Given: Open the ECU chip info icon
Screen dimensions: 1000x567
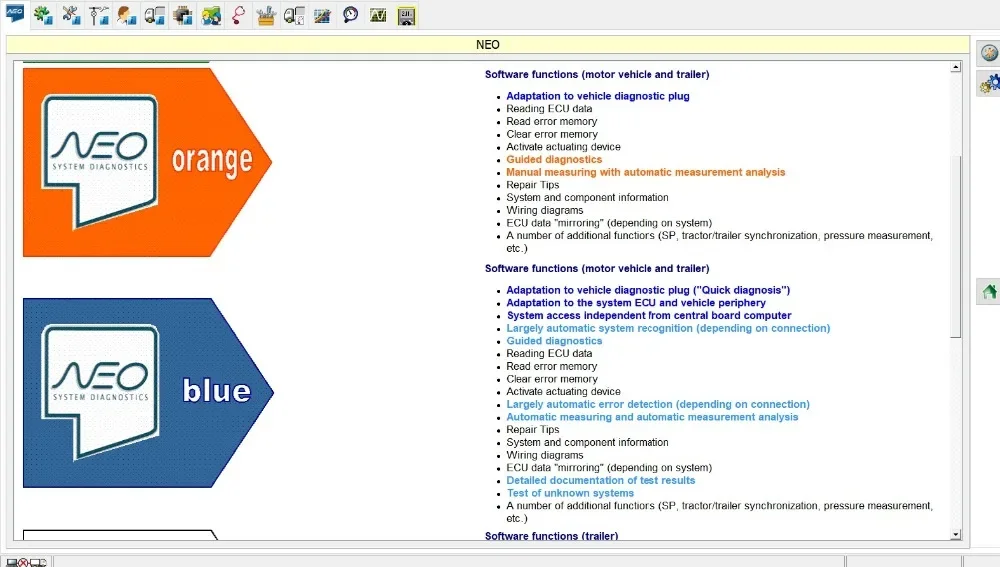Looking at the screenshot, I should [x=182, y=15].
